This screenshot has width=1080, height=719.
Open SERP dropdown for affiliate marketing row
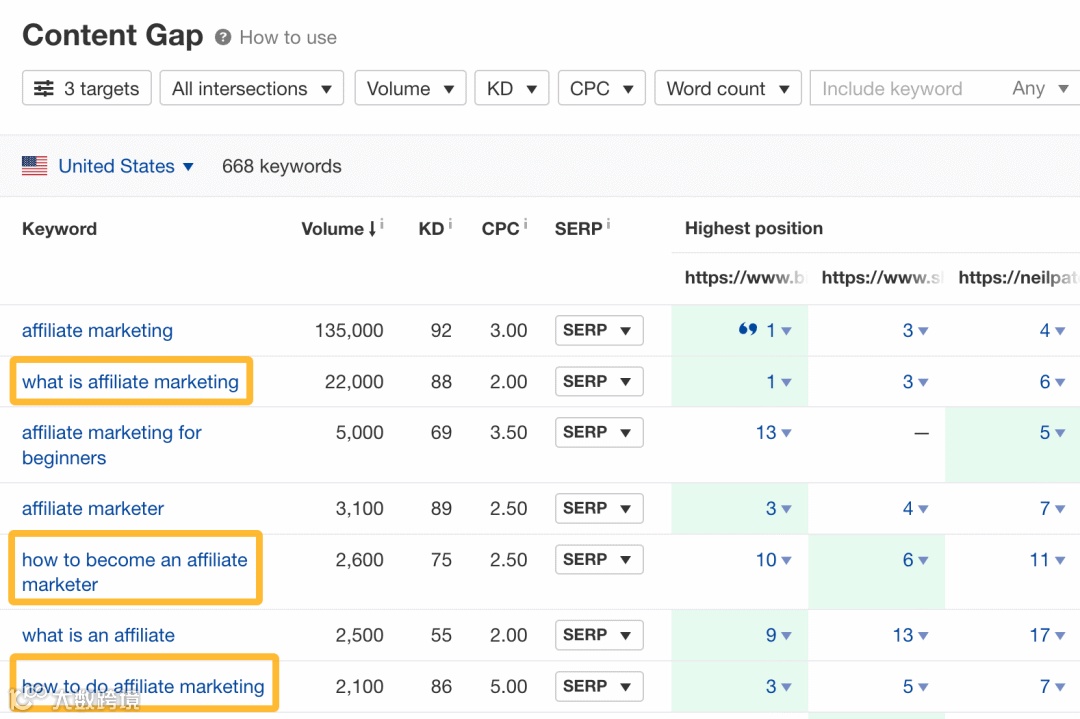coord(598,331)
